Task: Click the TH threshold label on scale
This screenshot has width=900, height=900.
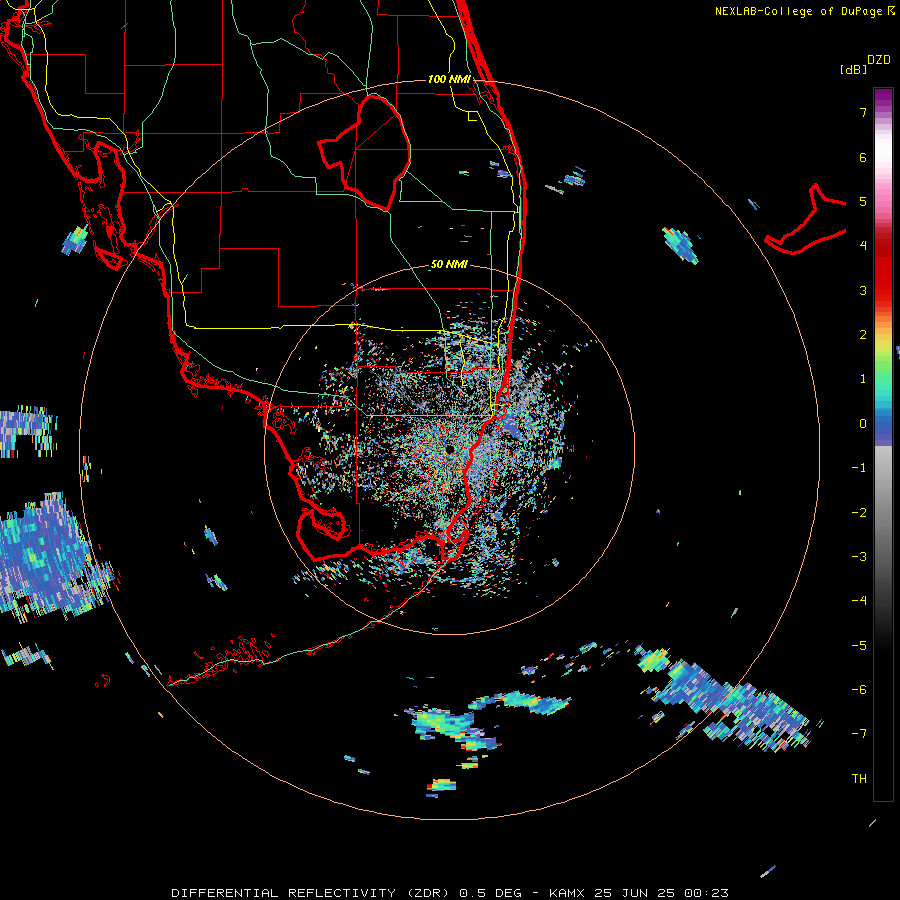Action: [859, 779]
